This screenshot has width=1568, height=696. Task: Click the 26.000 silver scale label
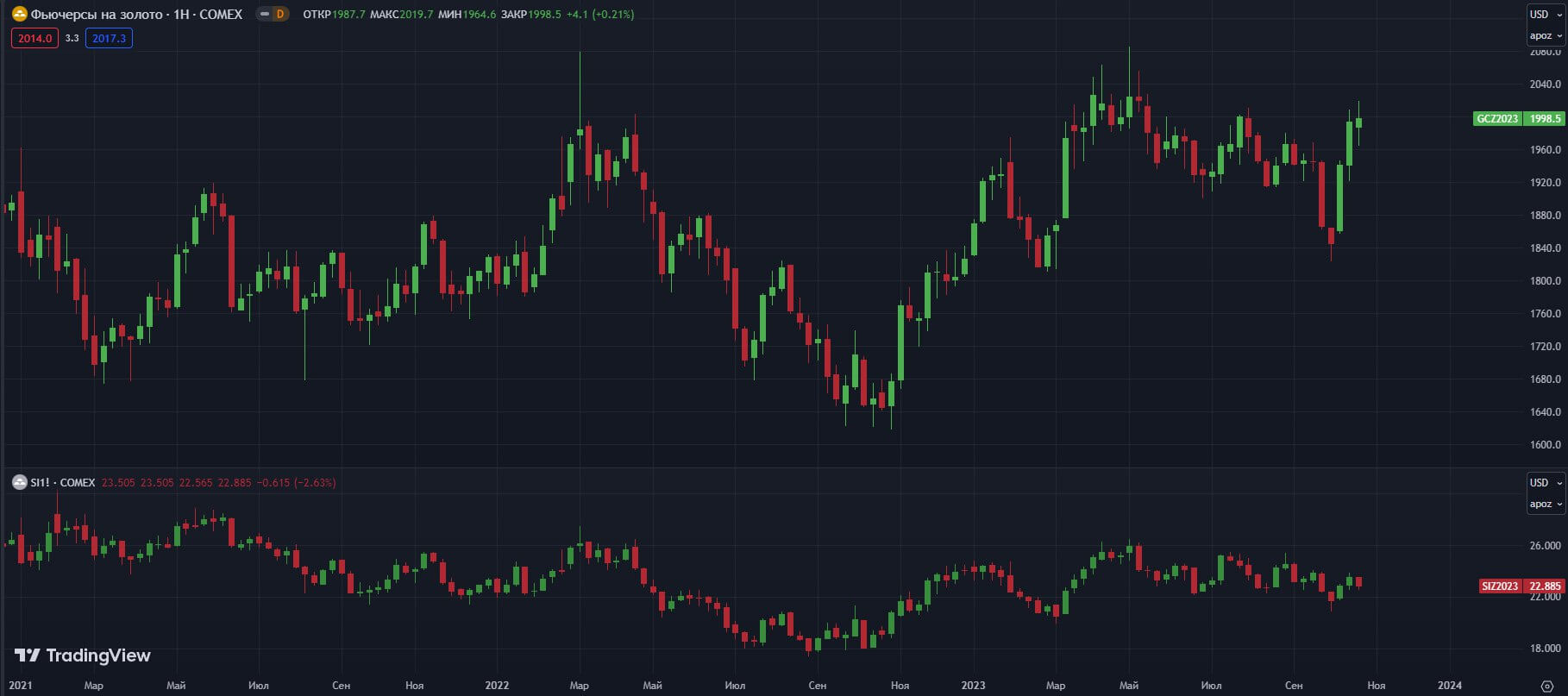1545,546
